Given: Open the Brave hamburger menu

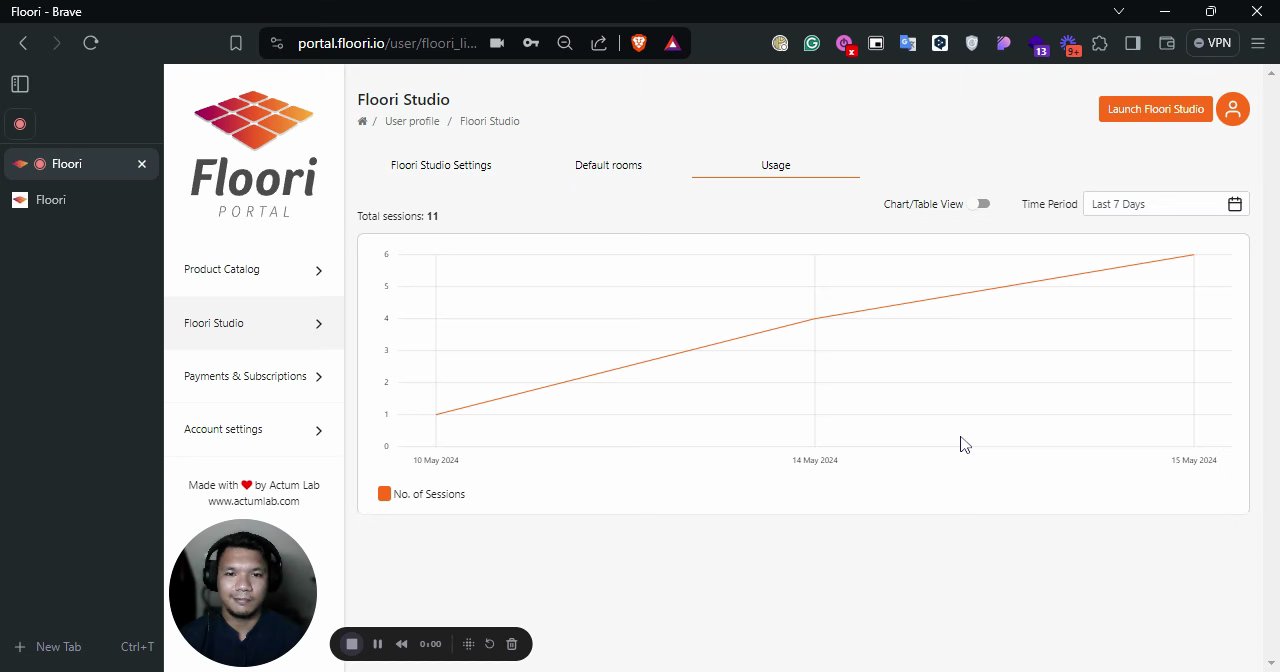Looking at the screenshot, I should coord(1258,43).
